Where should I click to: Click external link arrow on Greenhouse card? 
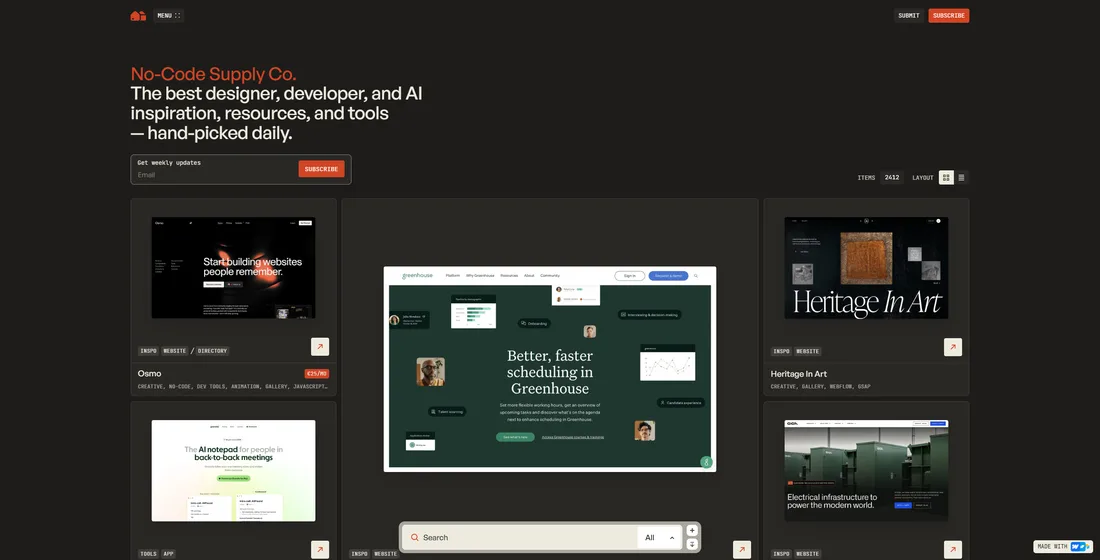[742, 550]
